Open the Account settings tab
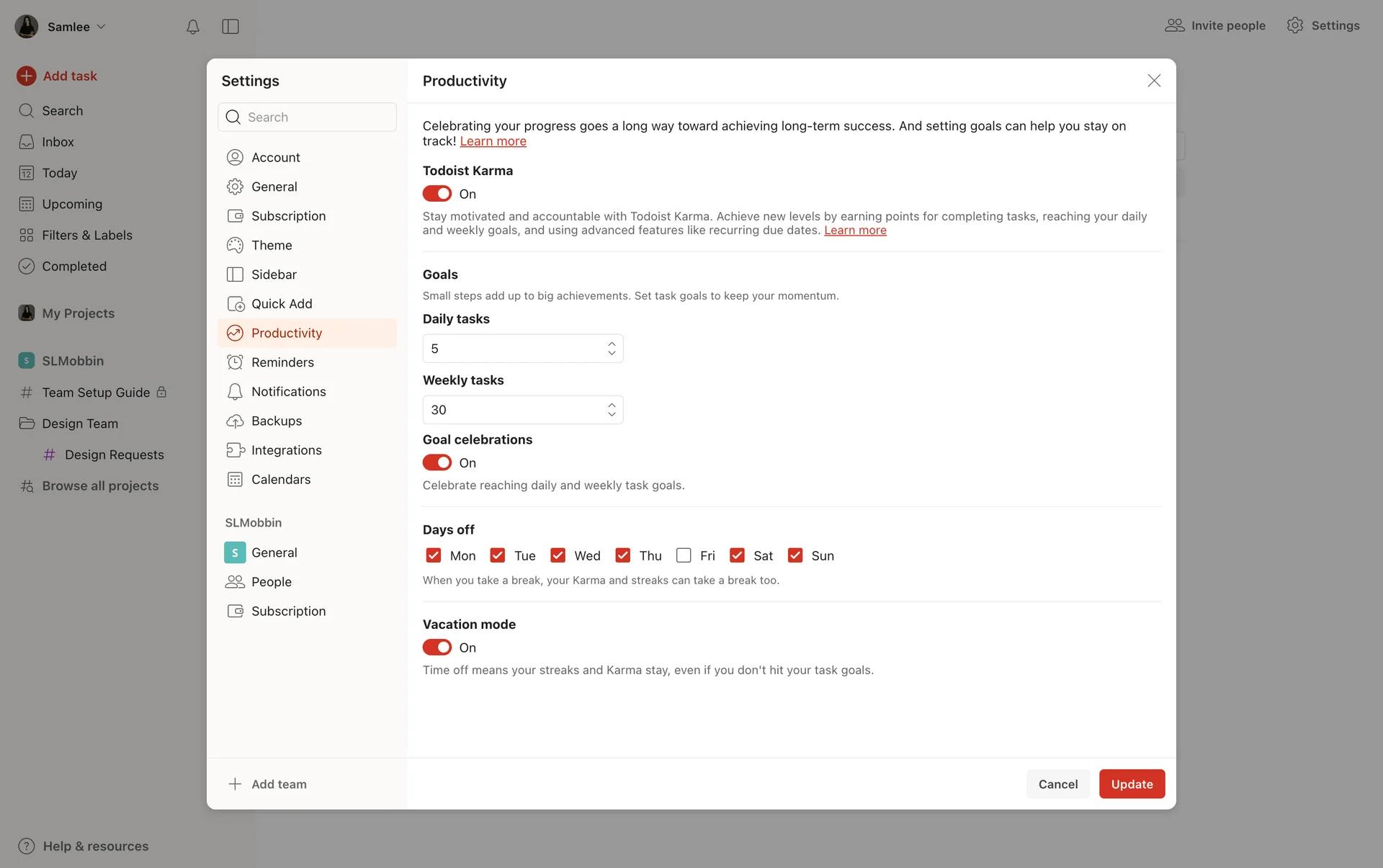The height and width of the screenshot is (868, 1383). [x=276, y=157]
